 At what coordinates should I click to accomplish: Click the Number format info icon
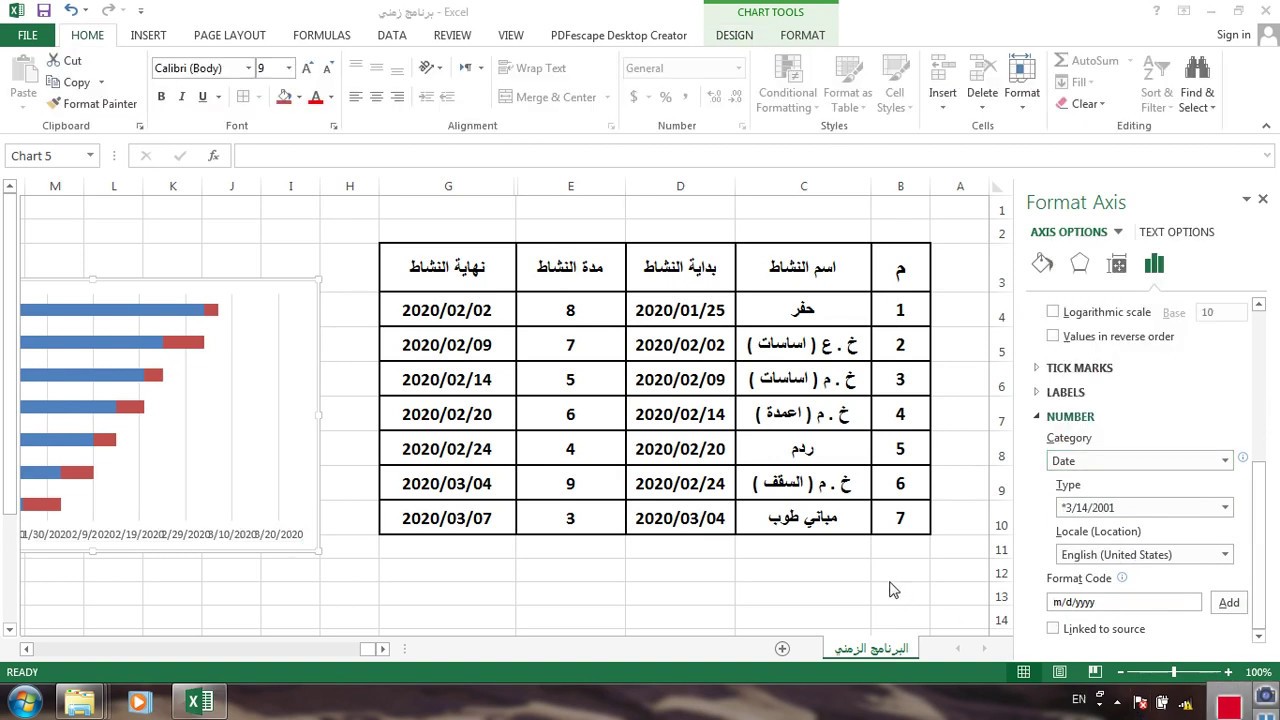pos(1243,458)
